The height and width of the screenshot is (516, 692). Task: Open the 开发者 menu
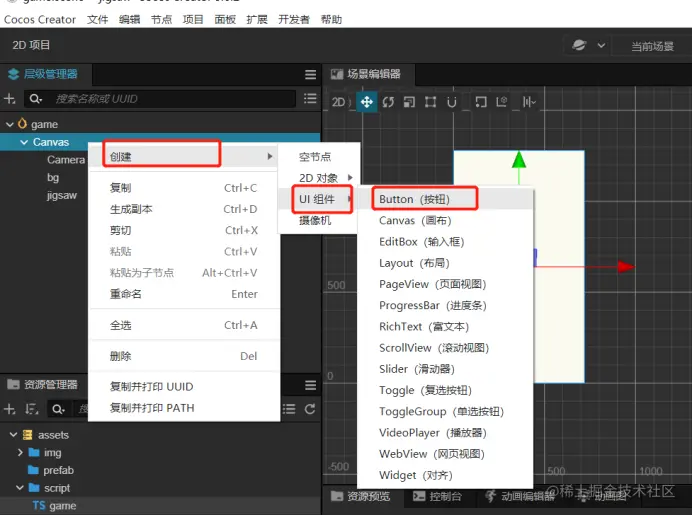[x=294, y=19]
